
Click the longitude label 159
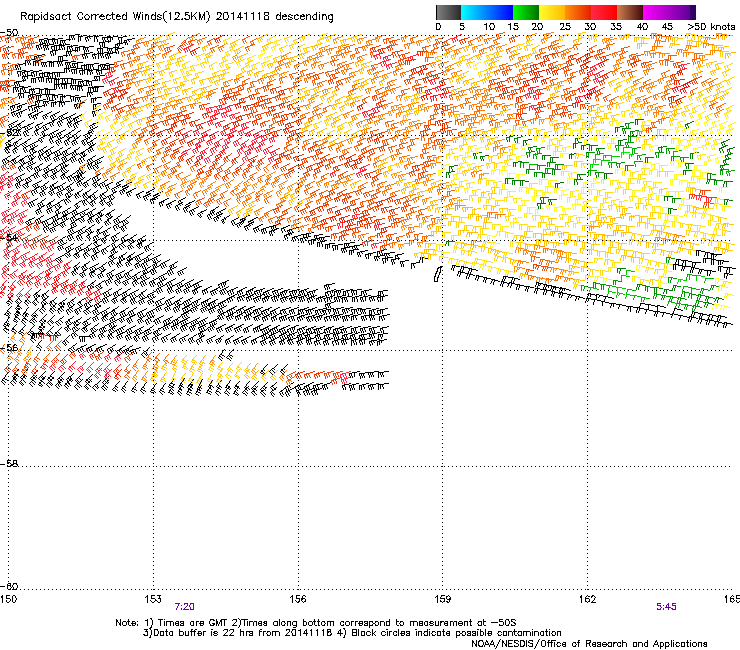pyautogui.click(x=443, y=599)
